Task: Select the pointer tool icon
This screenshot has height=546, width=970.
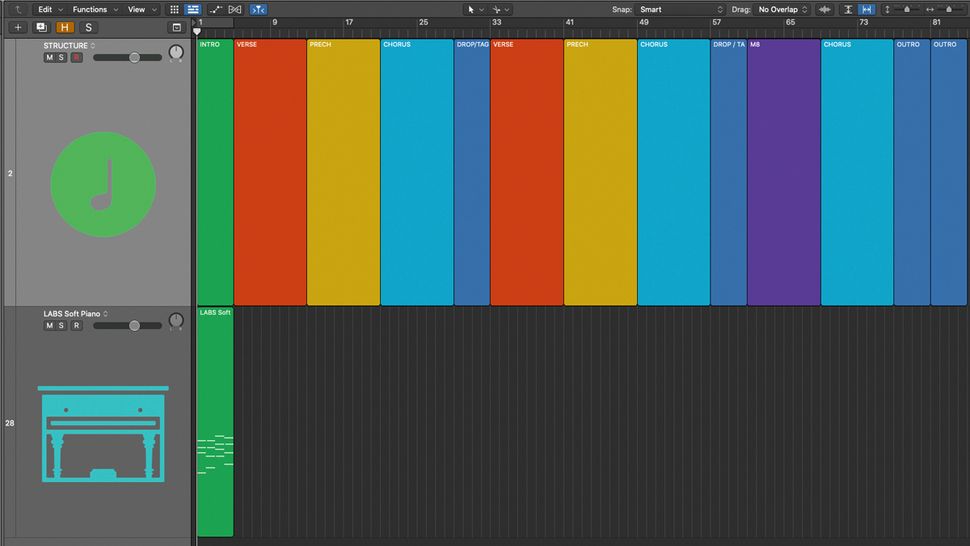Action: coord(471,9)
